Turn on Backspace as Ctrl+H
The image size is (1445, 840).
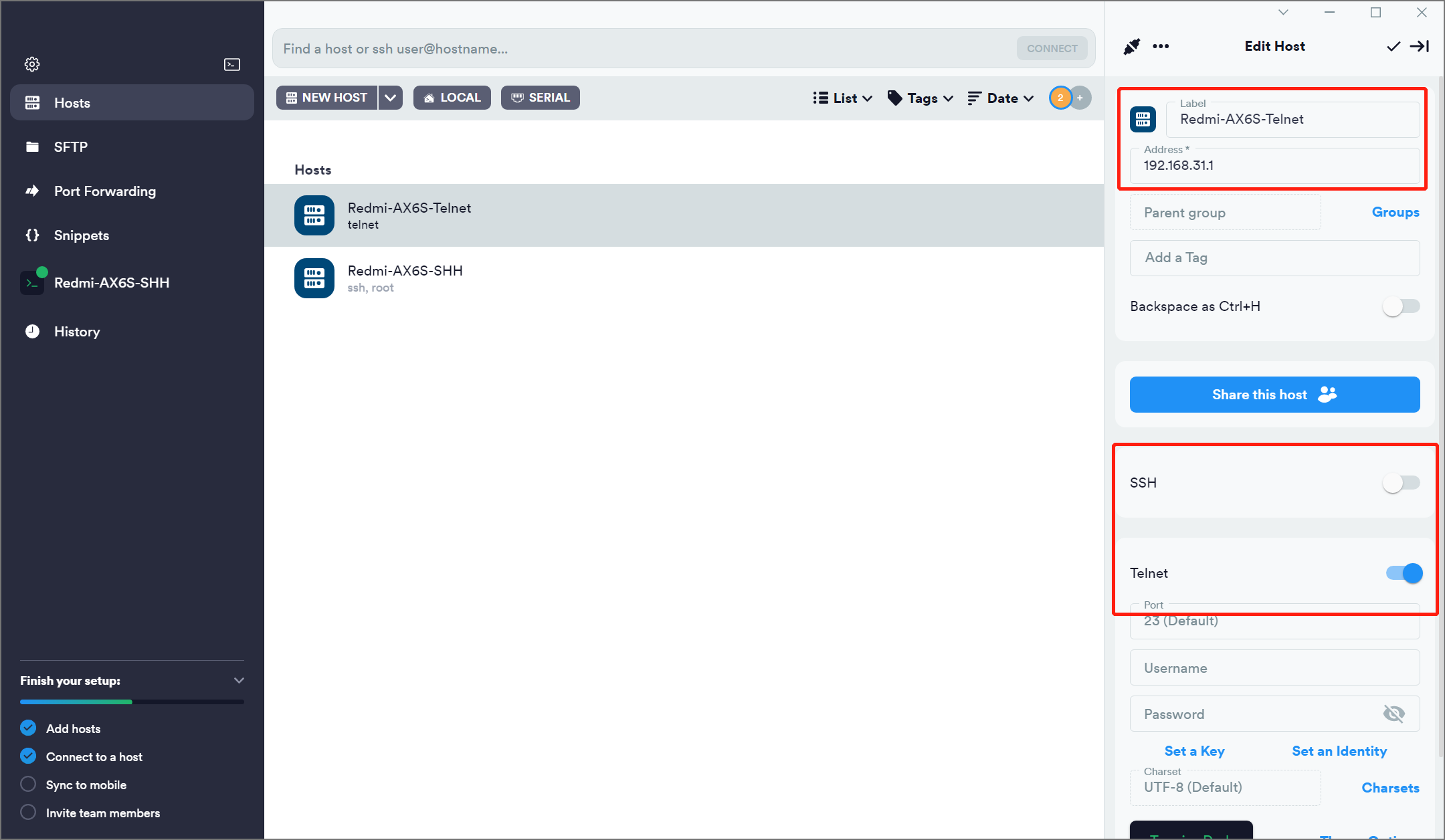click(x=1402, y=306)
